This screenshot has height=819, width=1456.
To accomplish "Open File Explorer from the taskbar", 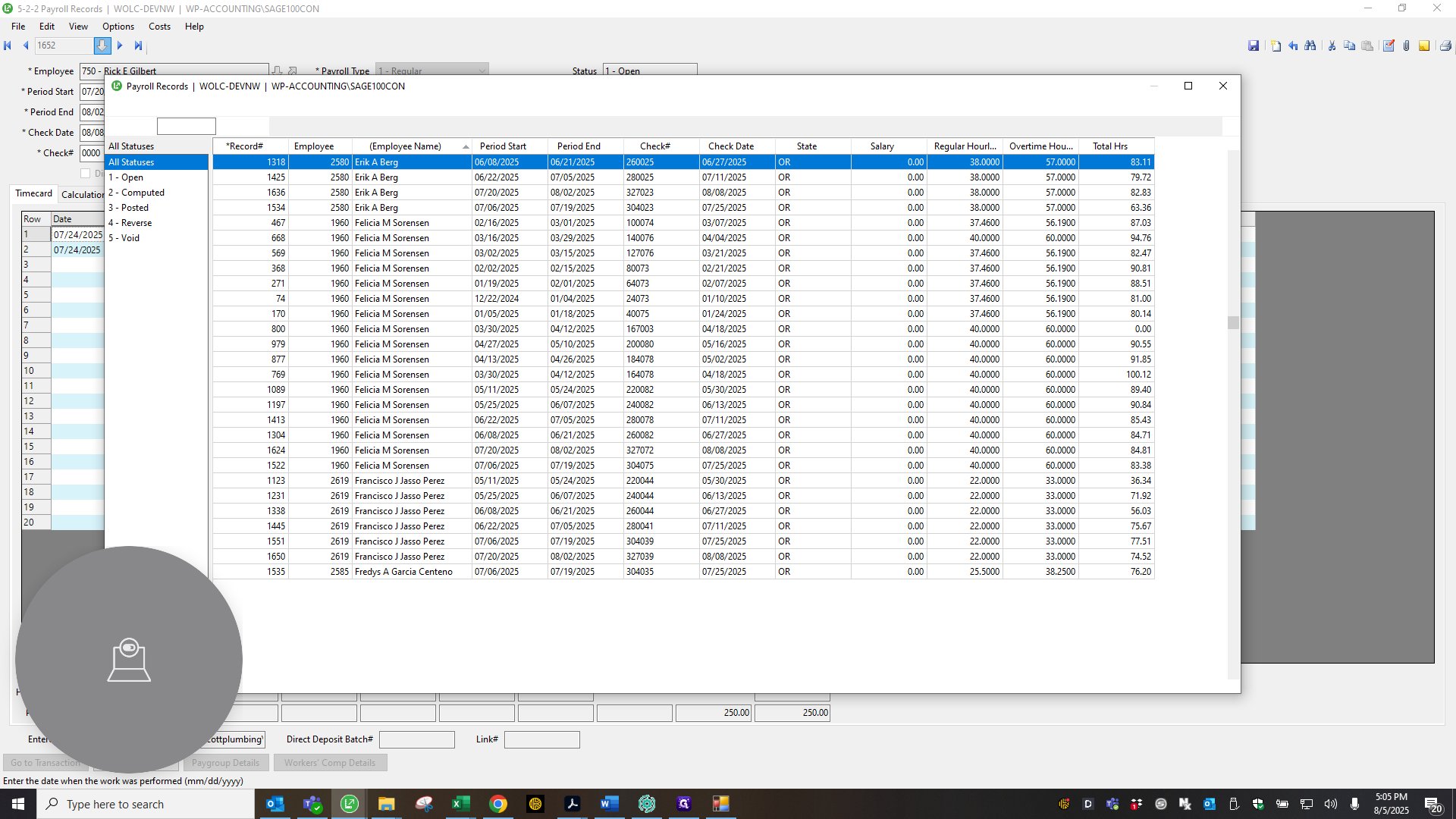I will tap(386, 804).
